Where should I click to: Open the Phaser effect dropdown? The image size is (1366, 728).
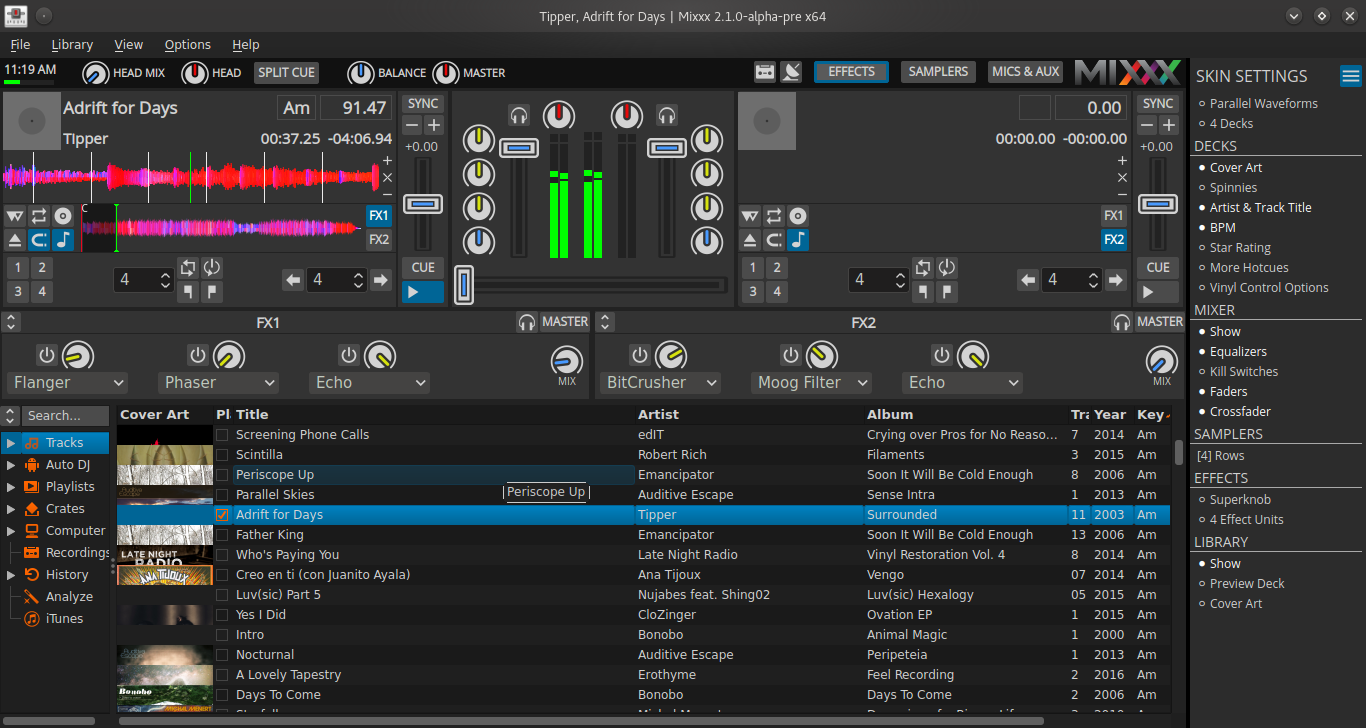coord(218,383)
